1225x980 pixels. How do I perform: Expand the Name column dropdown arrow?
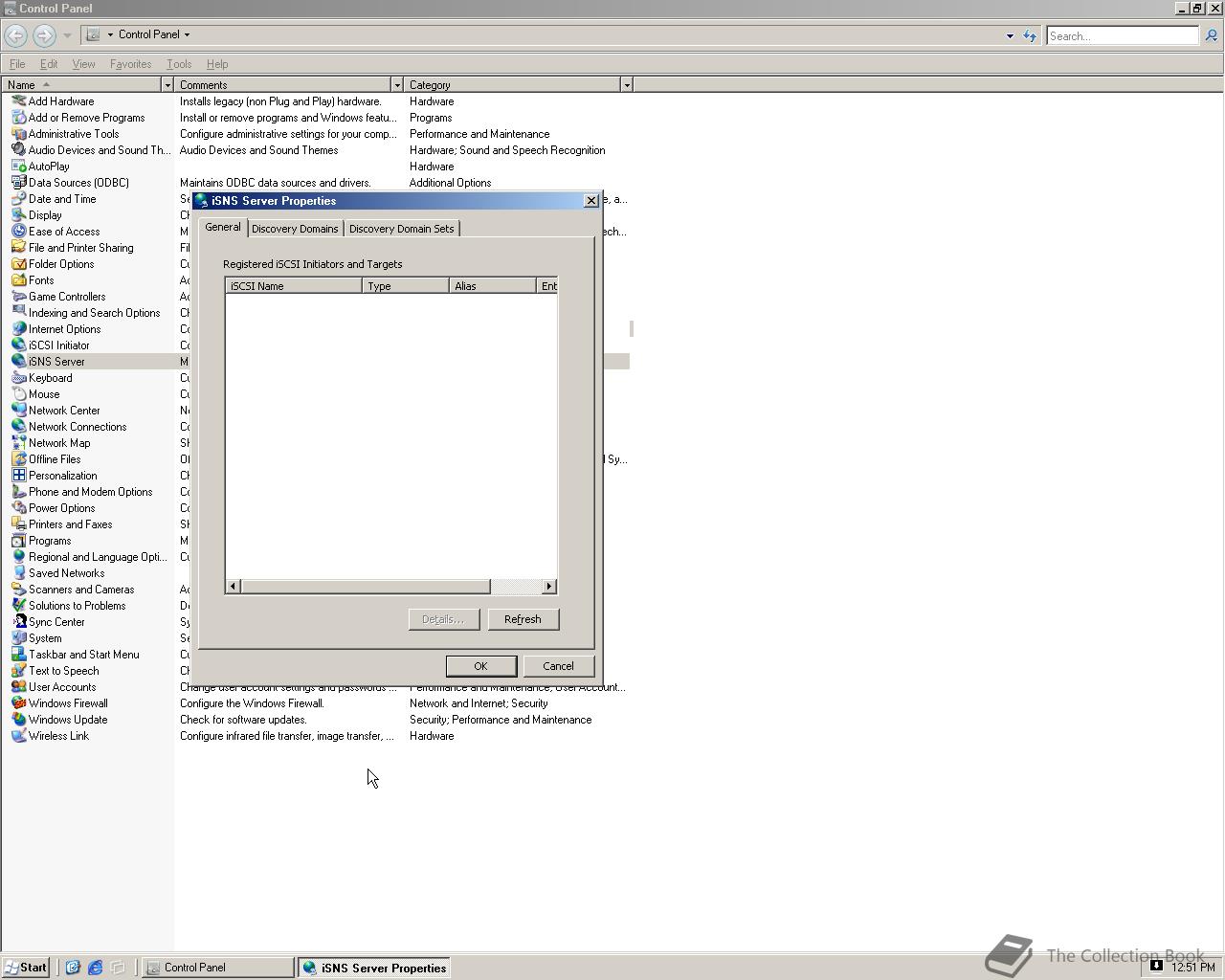(x=167, y=85)
